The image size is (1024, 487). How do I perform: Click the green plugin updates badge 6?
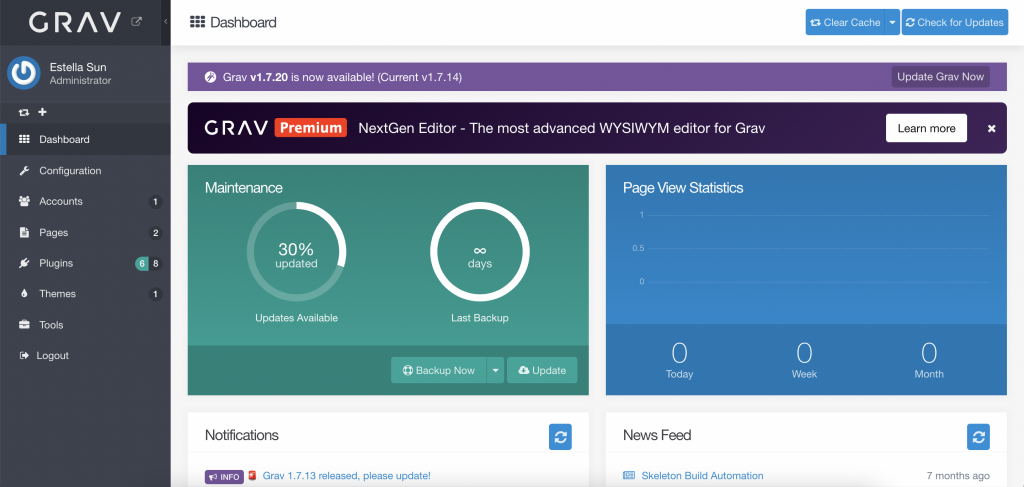pos(142,264)
